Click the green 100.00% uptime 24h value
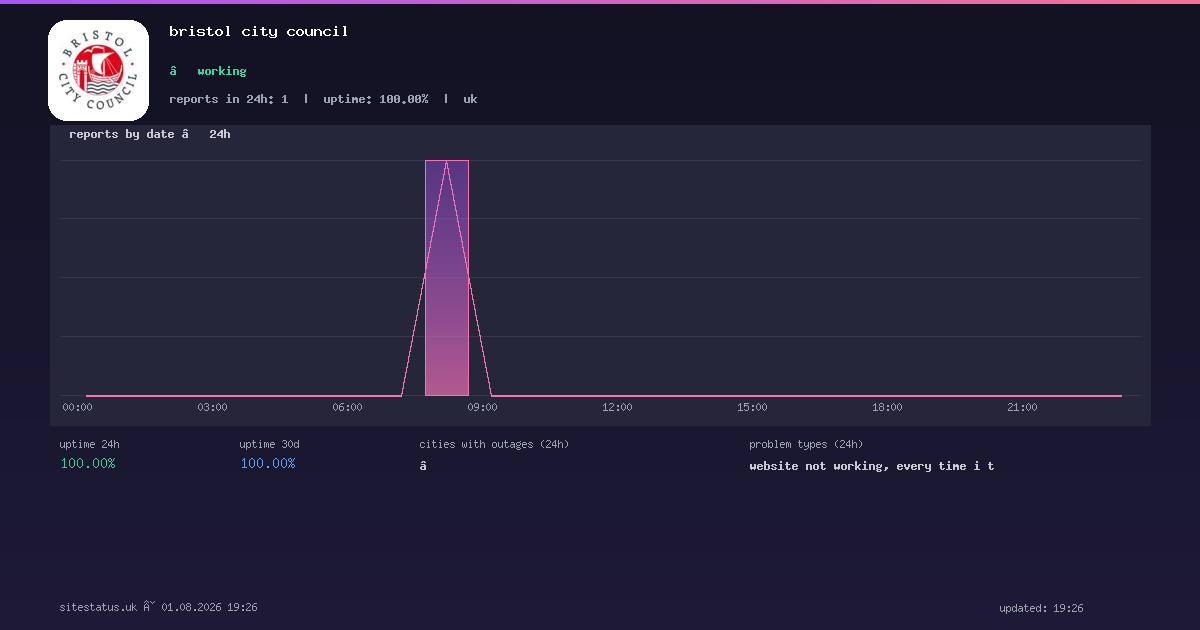 (88, 464)
